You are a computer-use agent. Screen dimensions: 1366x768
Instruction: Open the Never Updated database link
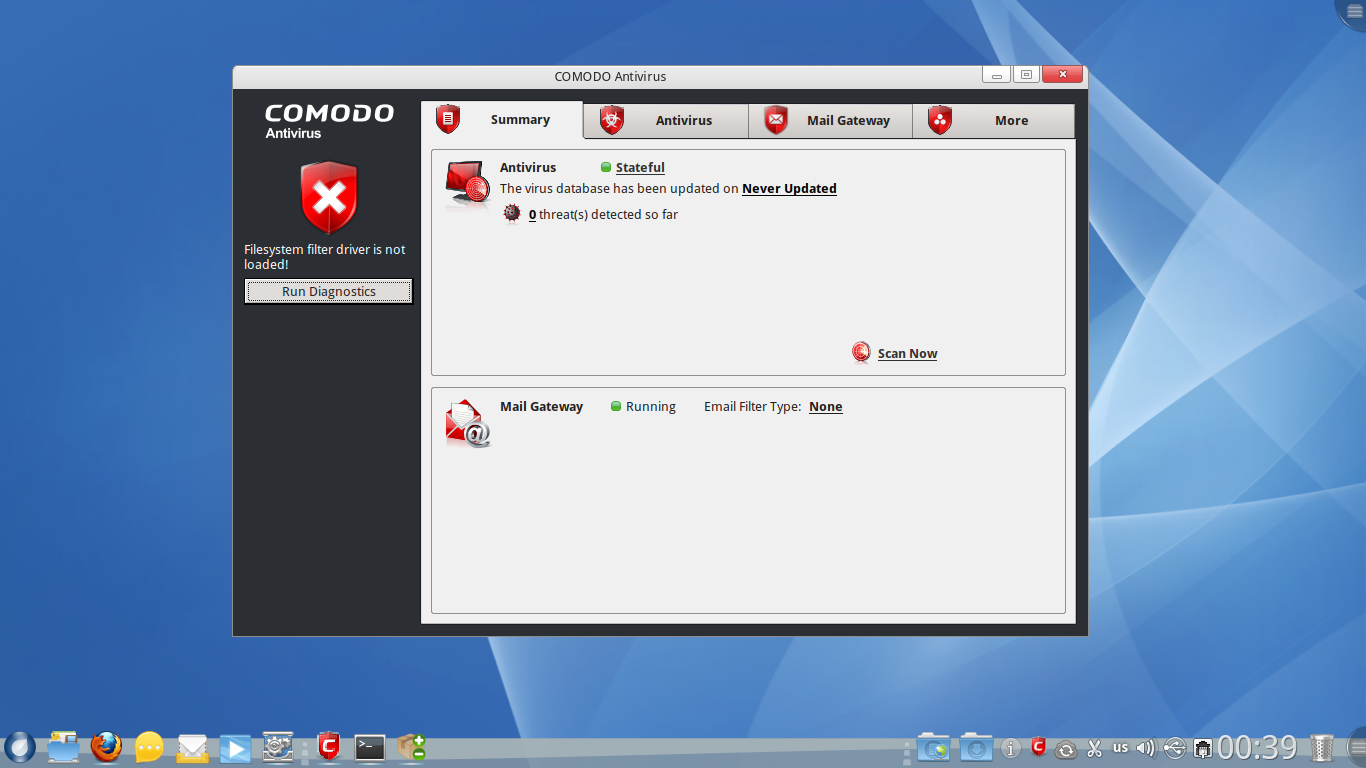pyautogui.click(x=789, y=189)
